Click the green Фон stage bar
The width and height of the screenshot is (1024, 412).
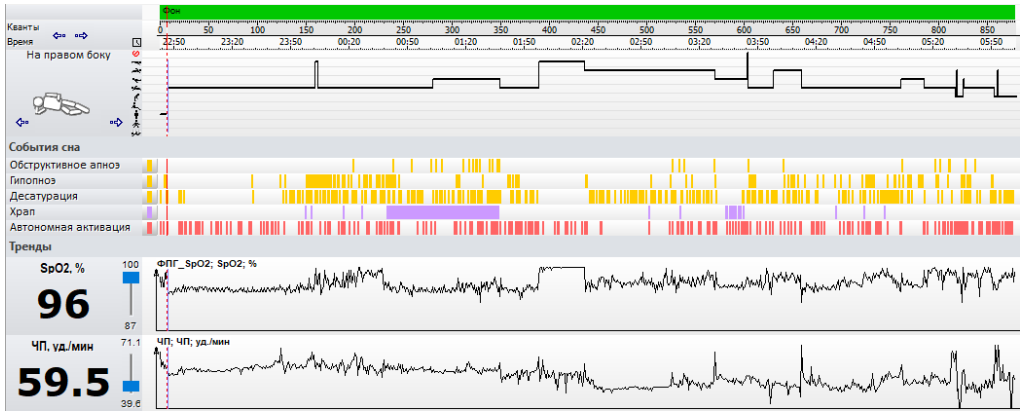pos(587,12)
